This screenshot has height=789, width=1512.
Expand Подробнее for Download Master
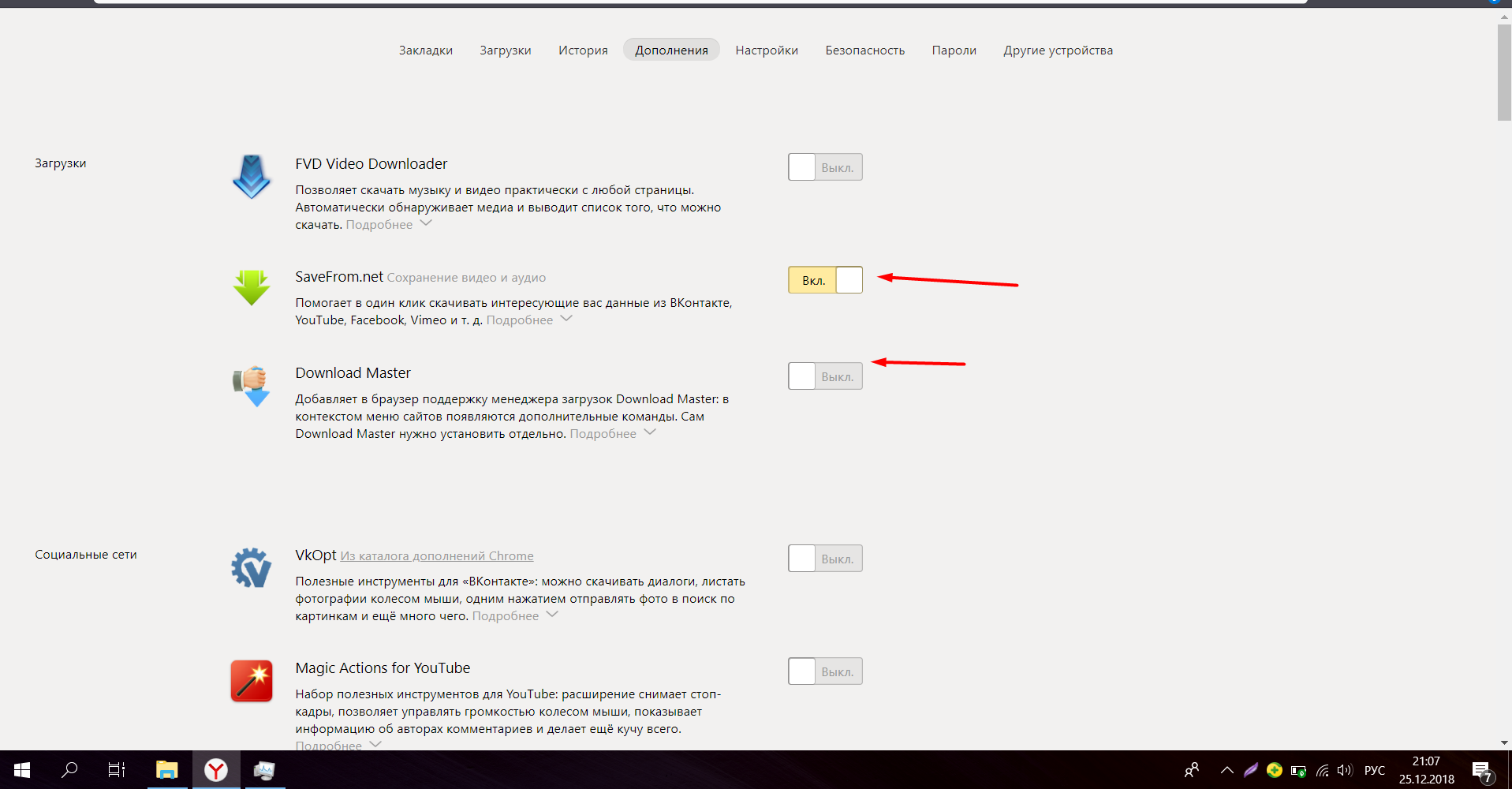613,433
